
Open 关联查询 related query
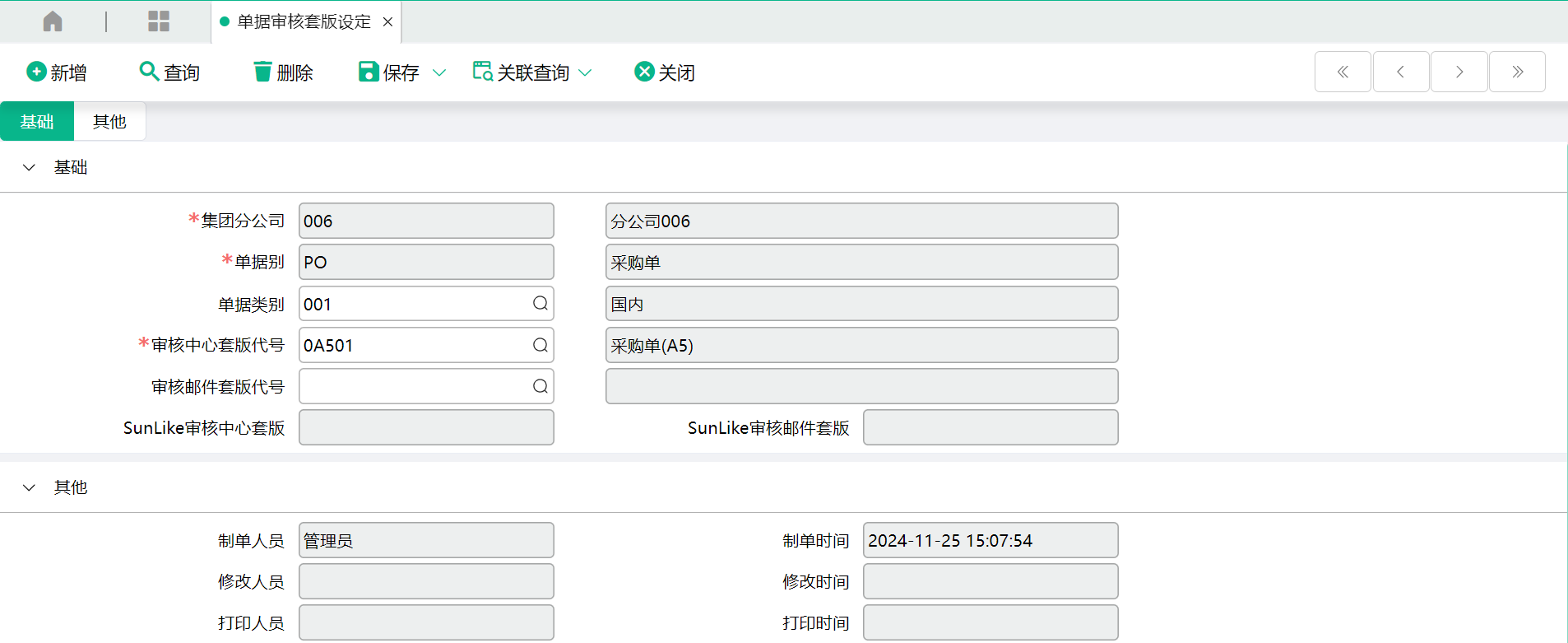tap(522, 72)
